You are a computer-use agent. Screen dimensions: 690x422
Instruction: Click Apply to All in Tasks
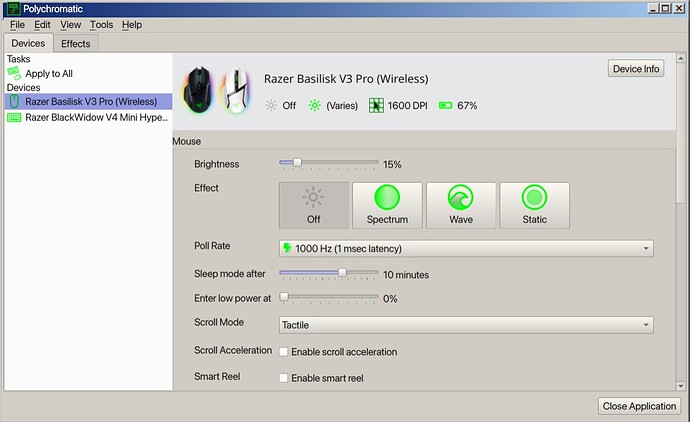click(x=49, y=73)
